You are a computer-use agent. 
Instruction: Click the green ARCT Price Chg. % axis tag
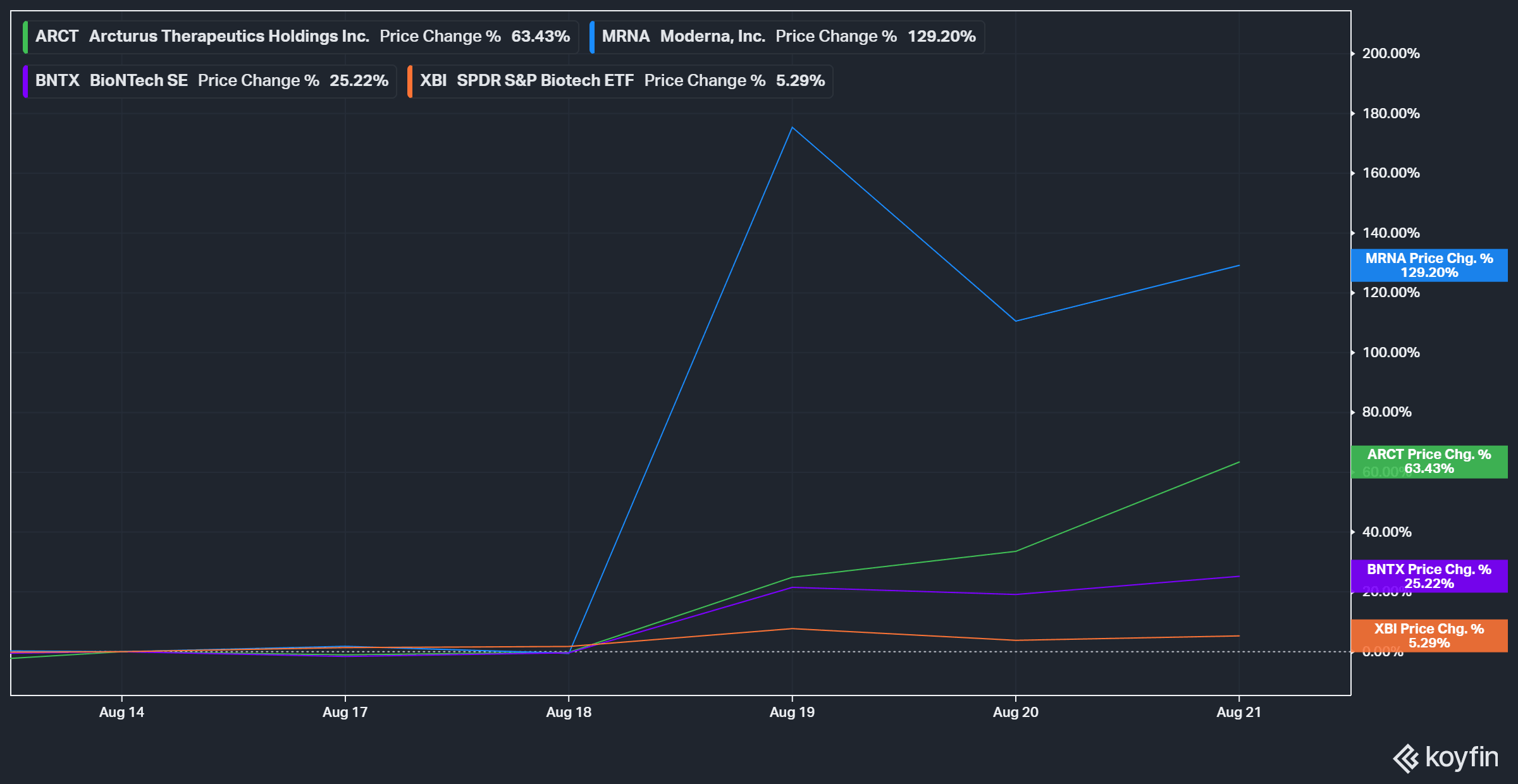pyautogui.click(x=1429, y=462)
